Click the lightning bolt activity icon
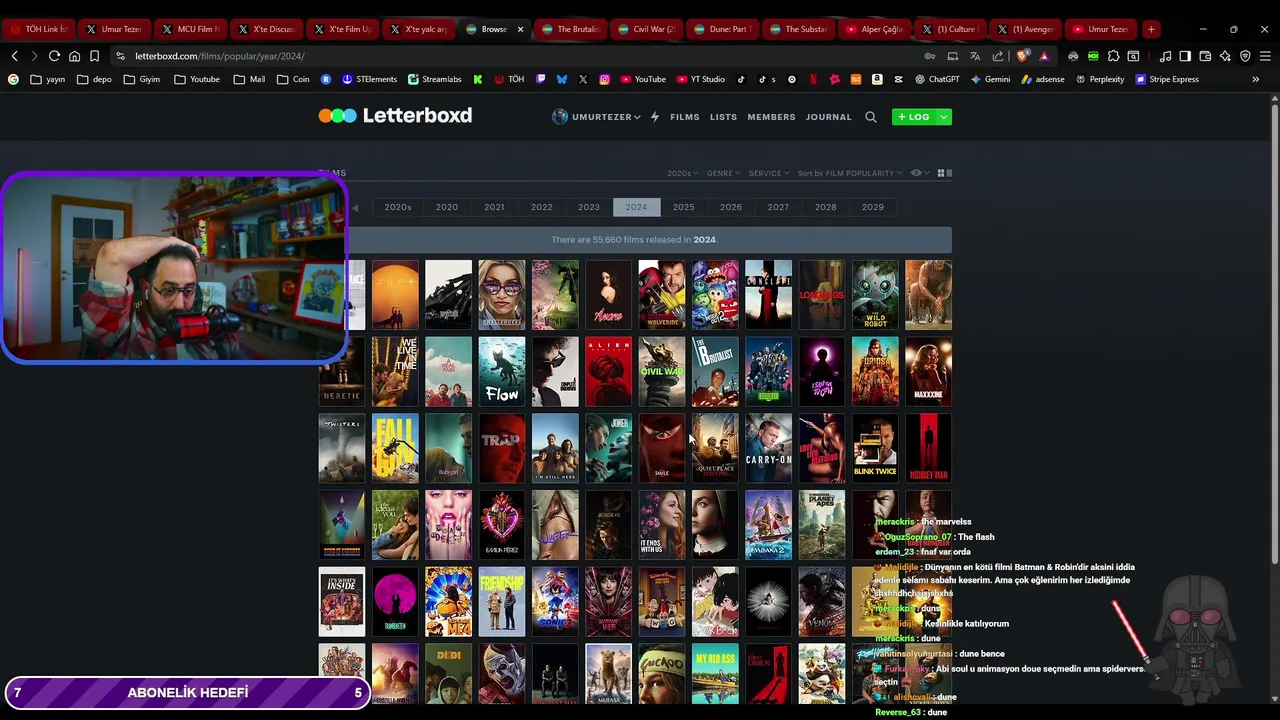This screenshot has width=1280, height=720. [655, 117]
